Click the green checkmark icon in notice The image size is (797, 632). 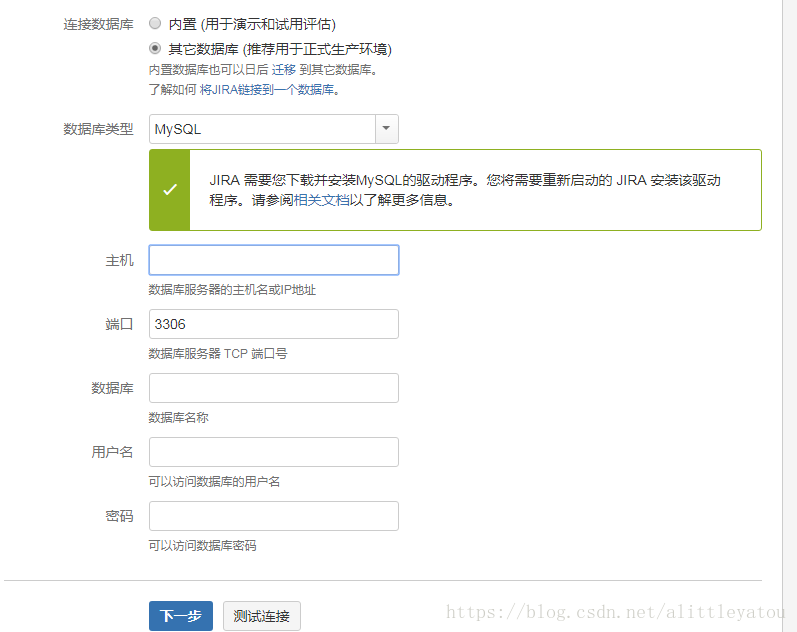pyautogui.click(x=170, y=190)
